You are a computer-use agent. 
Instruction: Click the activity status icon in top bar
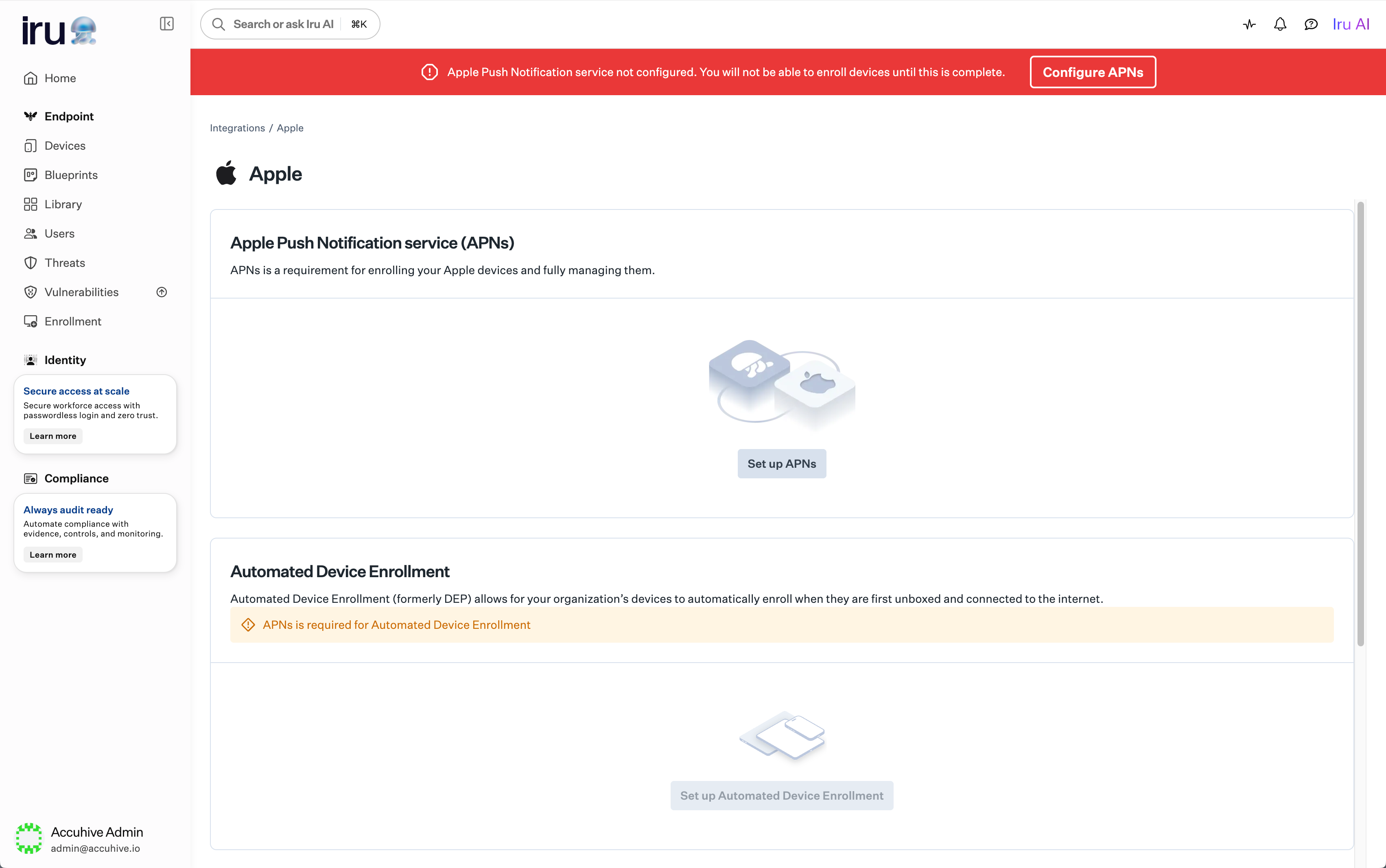1249,24
